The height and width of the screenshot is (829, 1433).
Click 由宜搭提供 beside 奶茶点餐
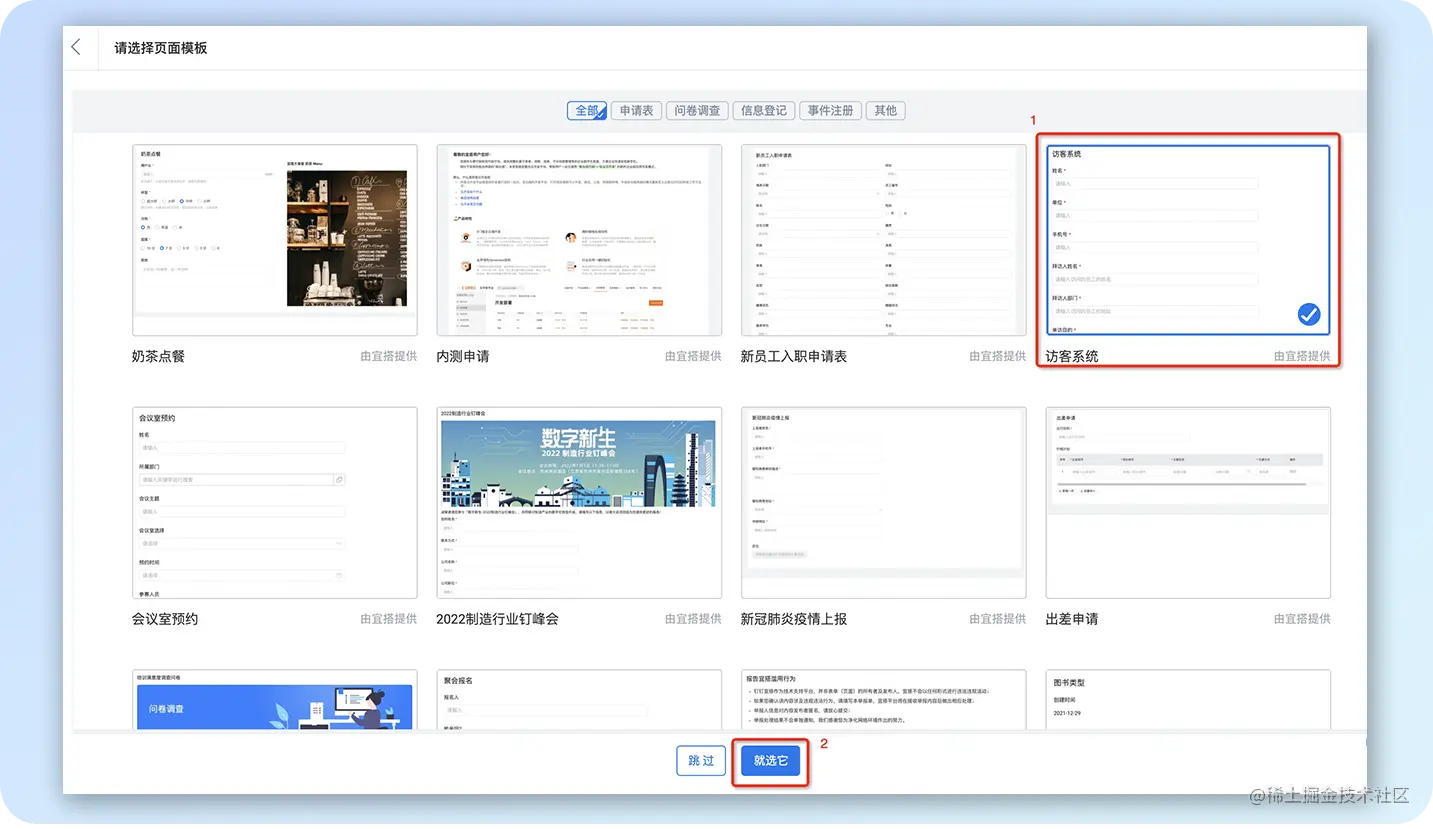click(389, 356)
